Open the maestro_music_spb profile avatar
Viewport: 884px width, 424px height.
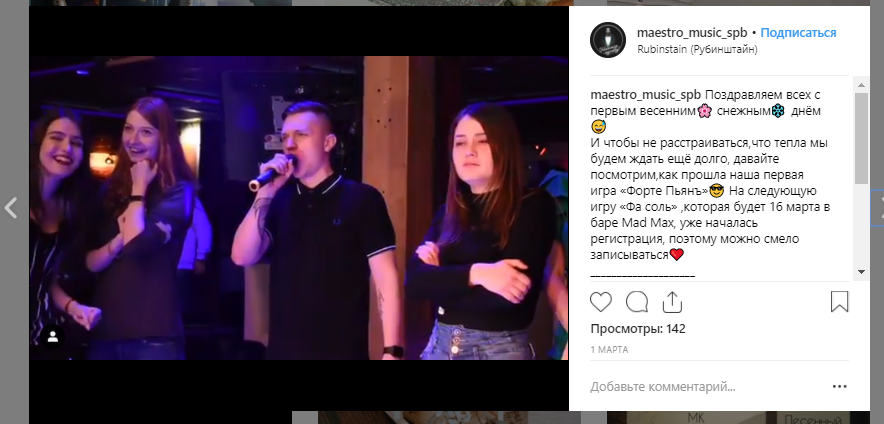click(608, 40)
